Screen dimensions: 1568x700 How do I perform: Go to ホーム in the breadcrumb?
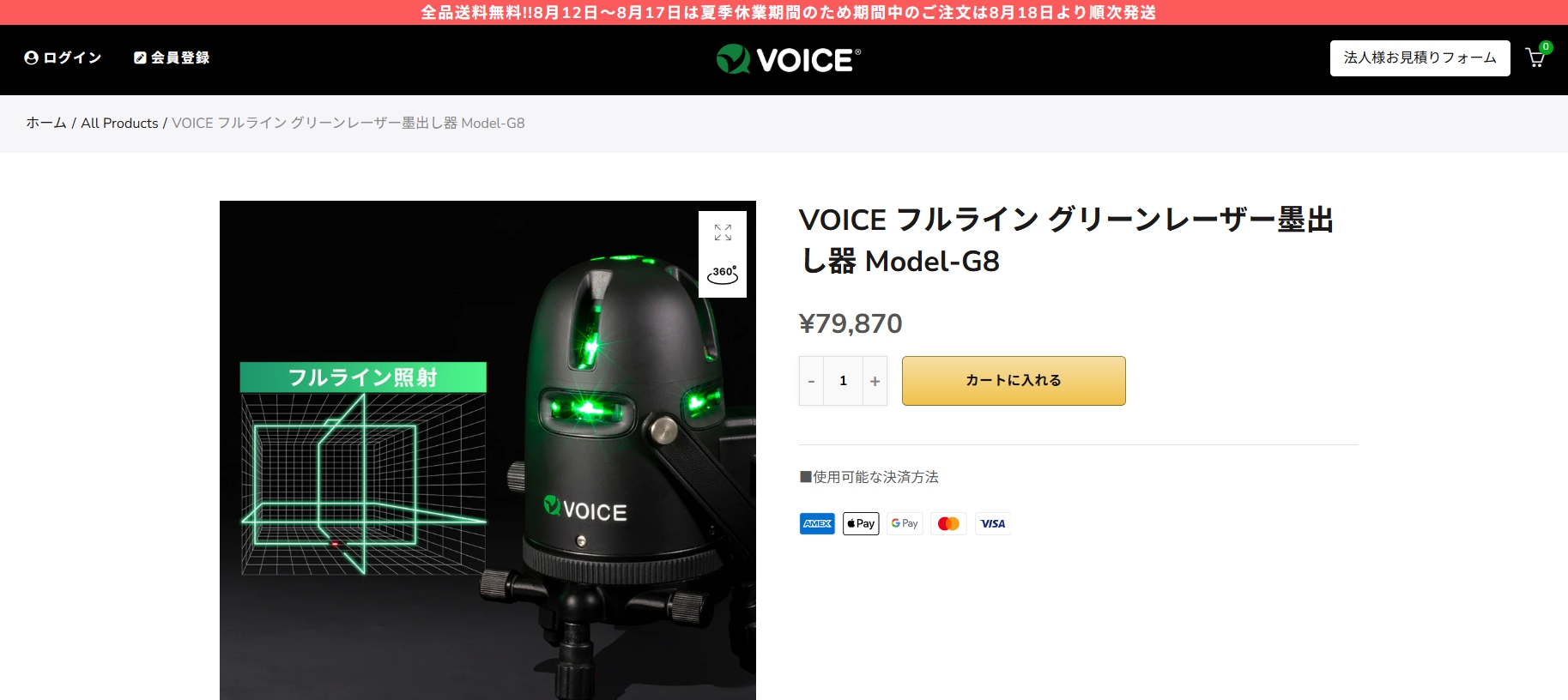click(46, 123)
